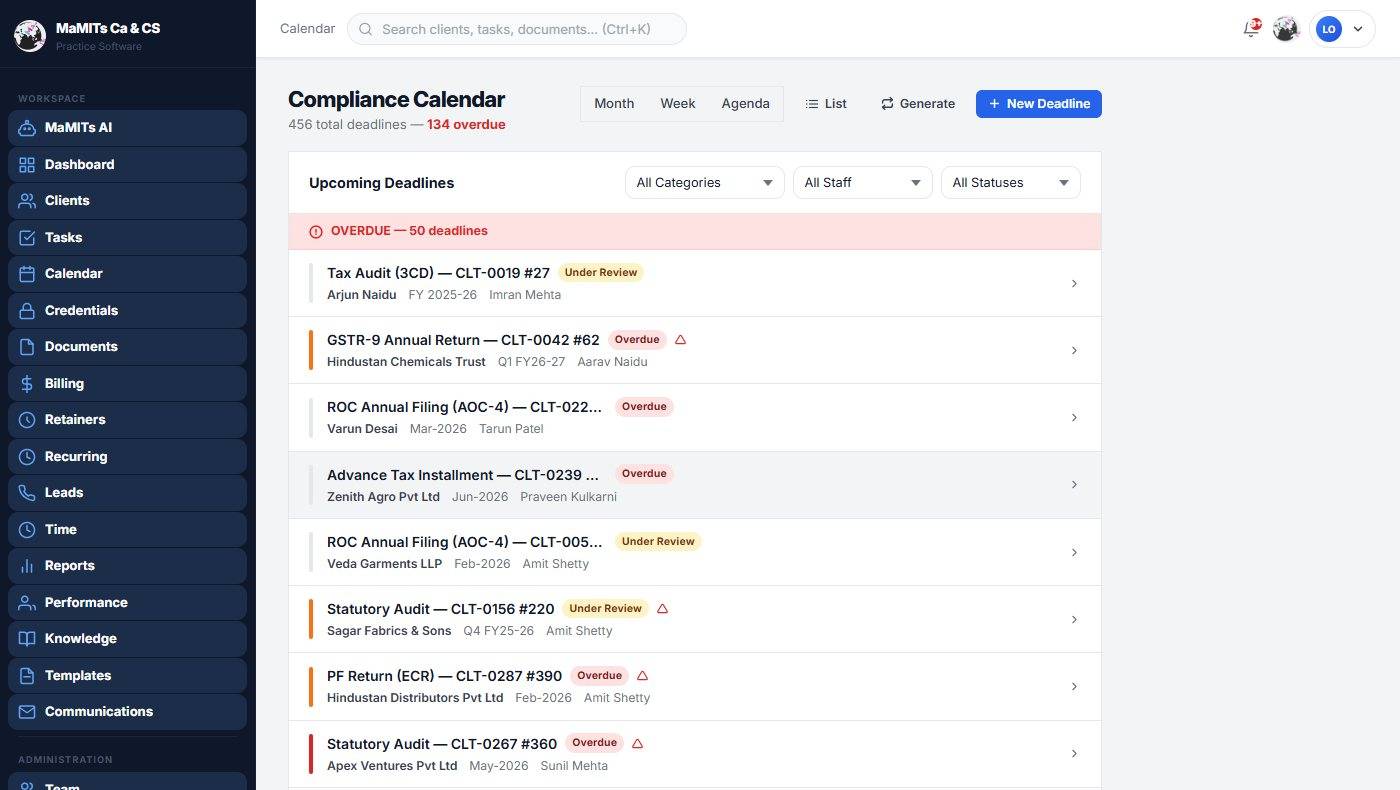Viewport: 1400px width, 790px height.
Task: Click warning triangle on GSTR-9 Annual Return
Action: pos(681,339)
